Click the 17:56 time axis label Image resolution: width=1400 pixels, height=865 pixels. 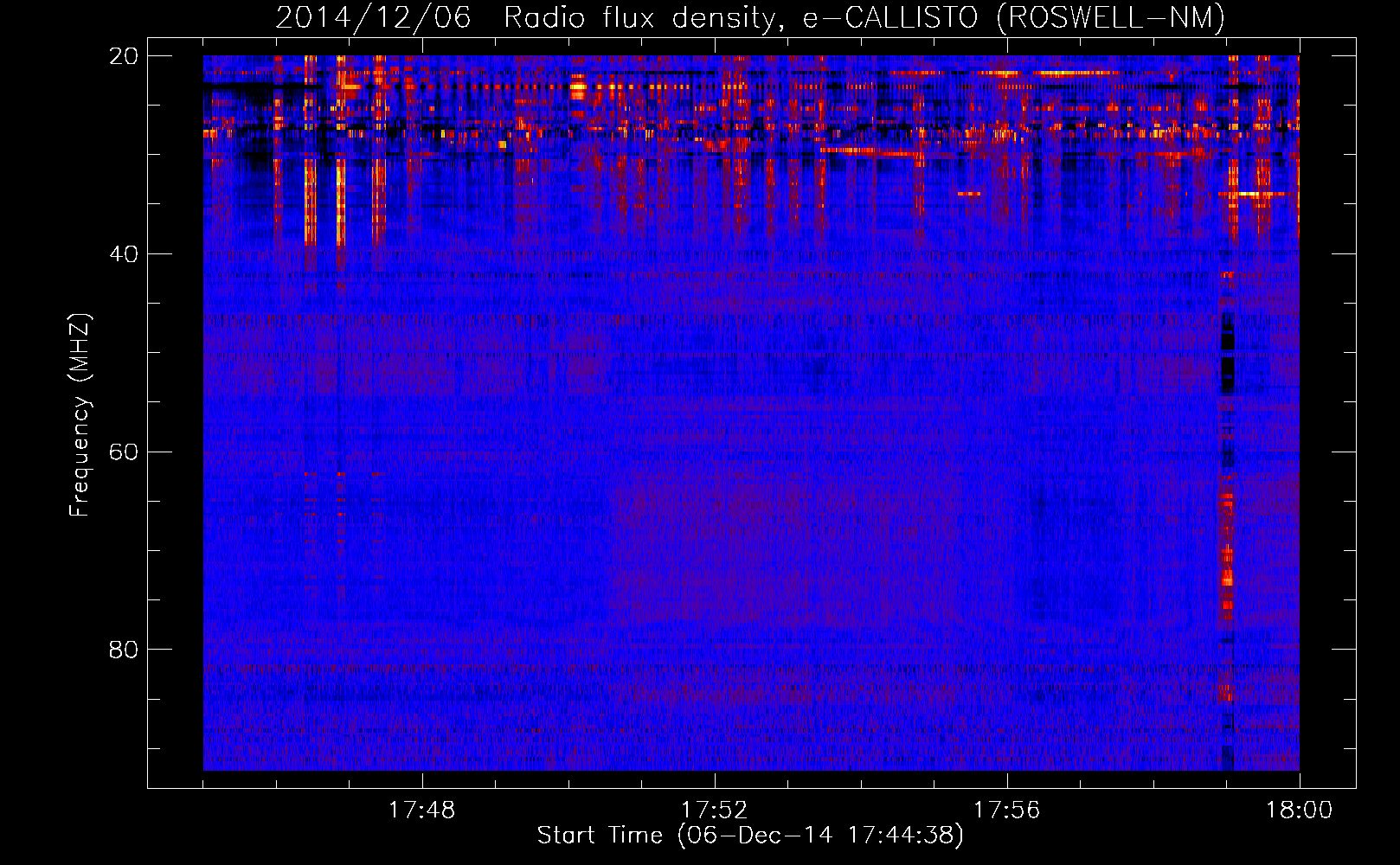pyautogui.click(x=1006, y=811)
